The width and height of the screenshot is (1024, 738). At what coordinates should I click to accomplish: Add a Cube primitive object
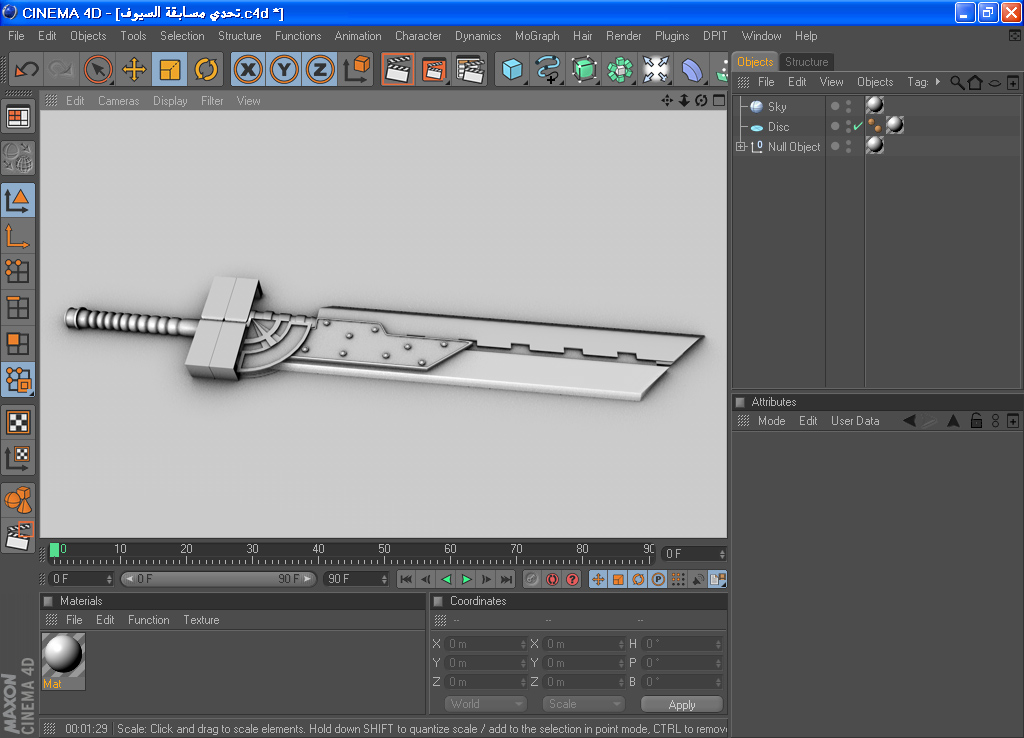click(512, 69)
